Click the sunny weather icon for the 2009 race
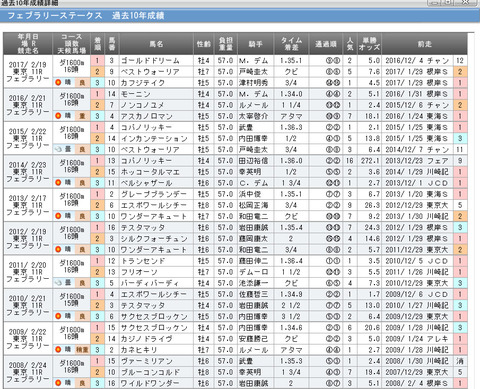This screenshot has height=389, width=480. [58, 349]
